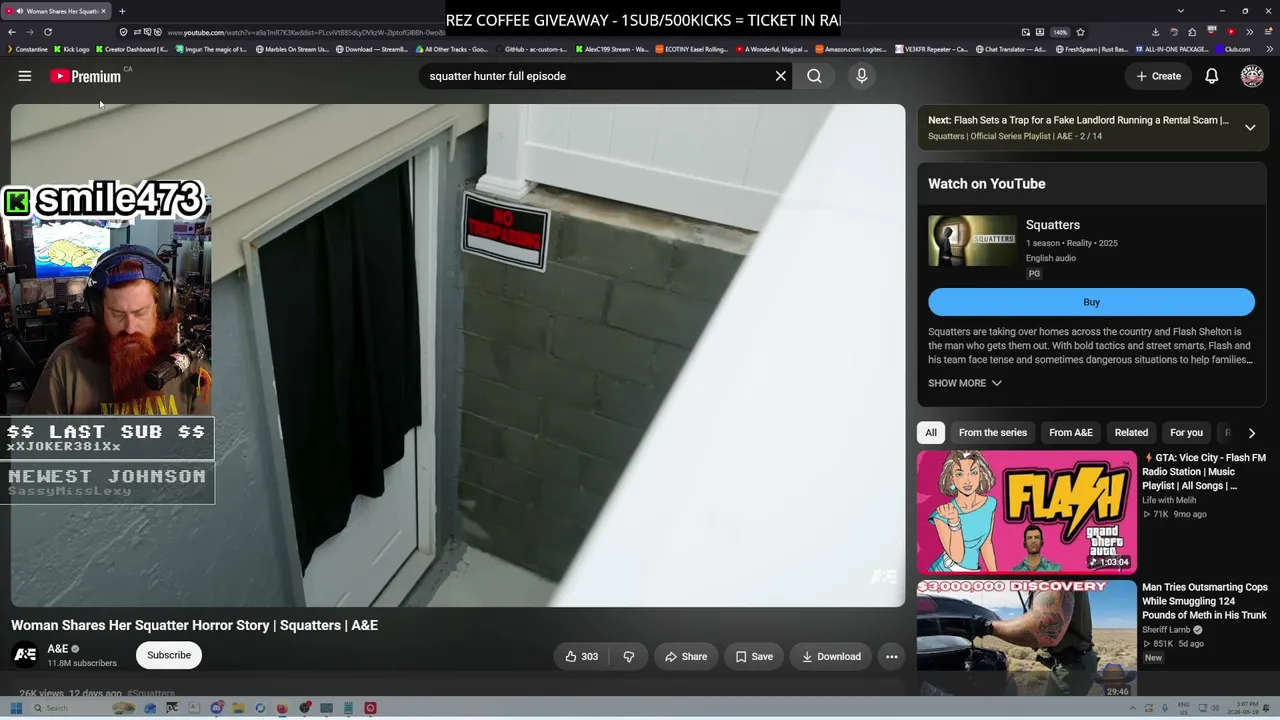Open YouTube notifications bell
1280x720 pixels.
tap(1211, 76)
